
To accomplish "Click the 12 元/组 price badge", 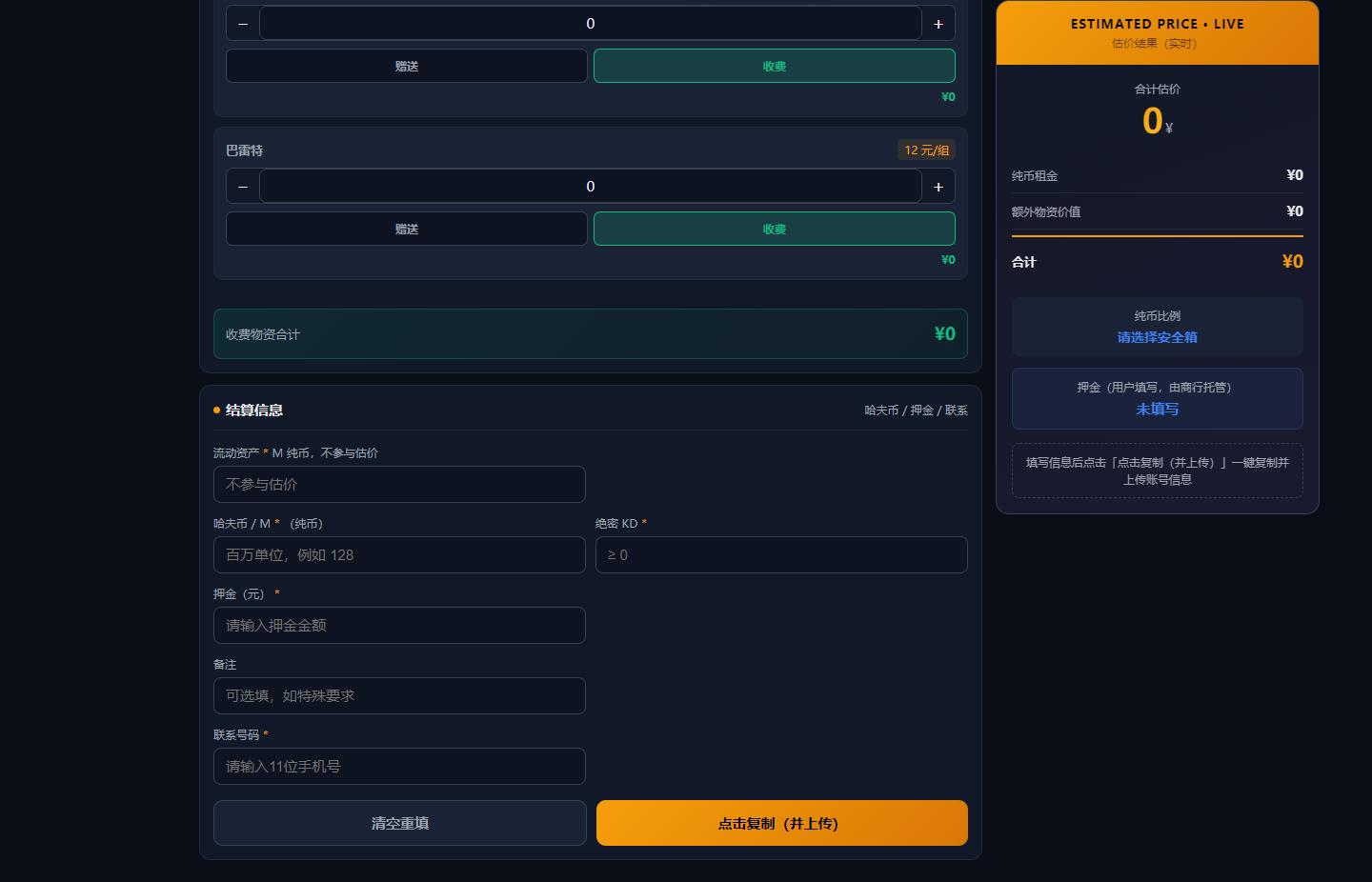I will pyautogui.click(x=926, y=150).
